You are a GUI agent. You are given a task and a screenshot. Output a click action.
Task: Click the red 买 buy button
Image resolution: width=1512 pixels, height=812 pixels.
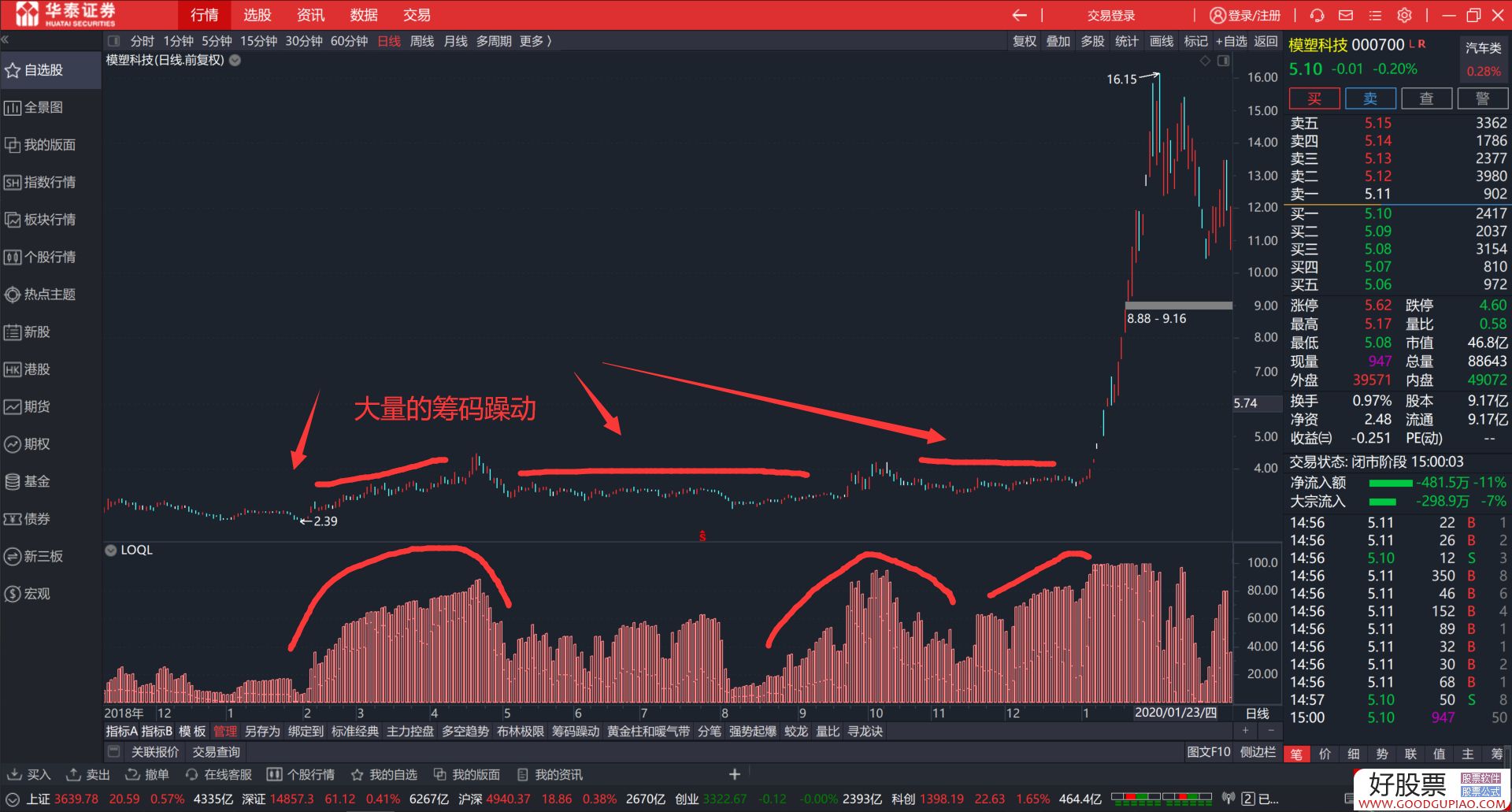[x=1314, y=98]
